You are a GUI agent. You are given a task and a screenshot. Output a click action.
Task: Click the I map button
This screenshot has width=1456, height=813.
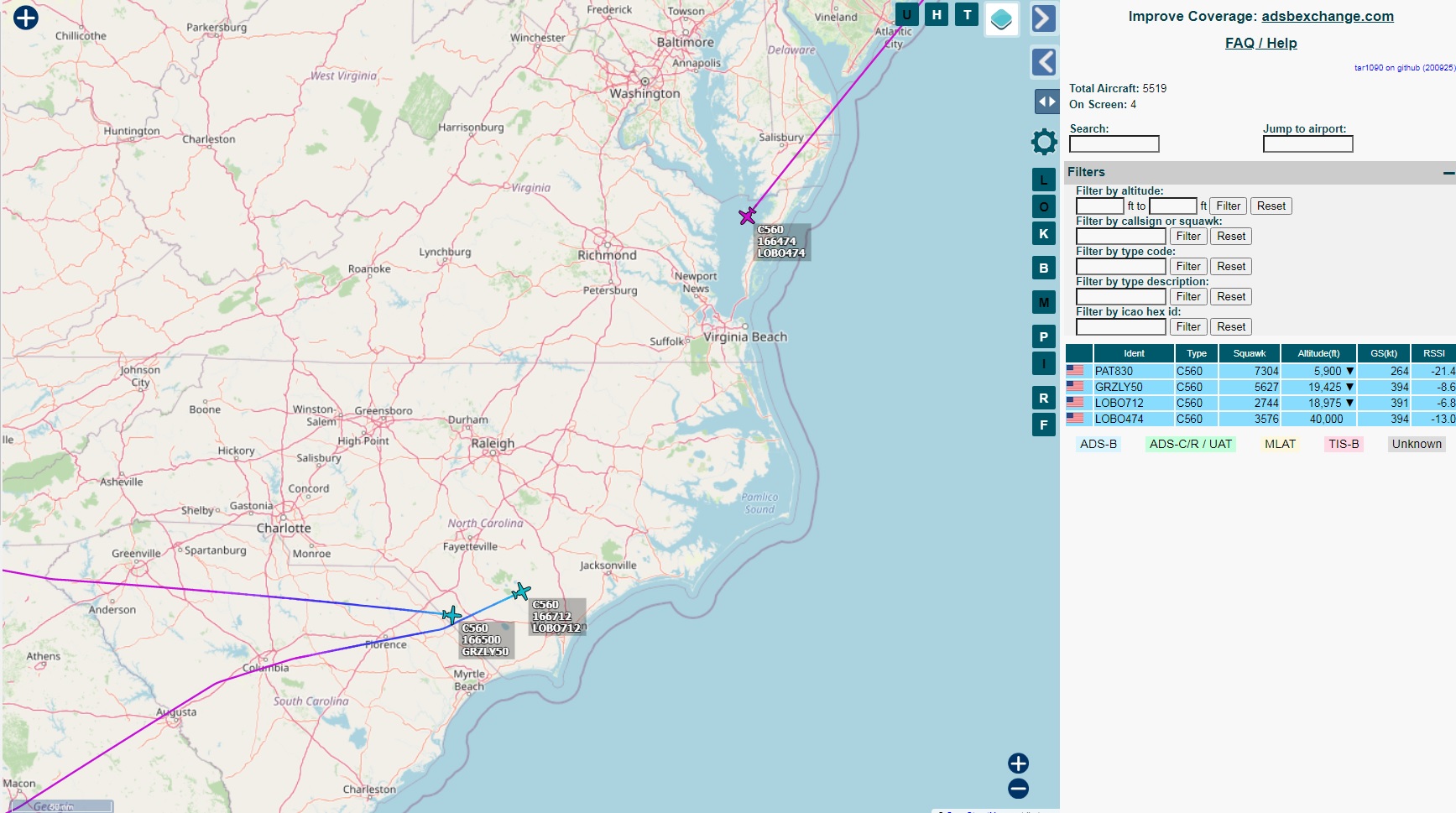[1043, 363]
